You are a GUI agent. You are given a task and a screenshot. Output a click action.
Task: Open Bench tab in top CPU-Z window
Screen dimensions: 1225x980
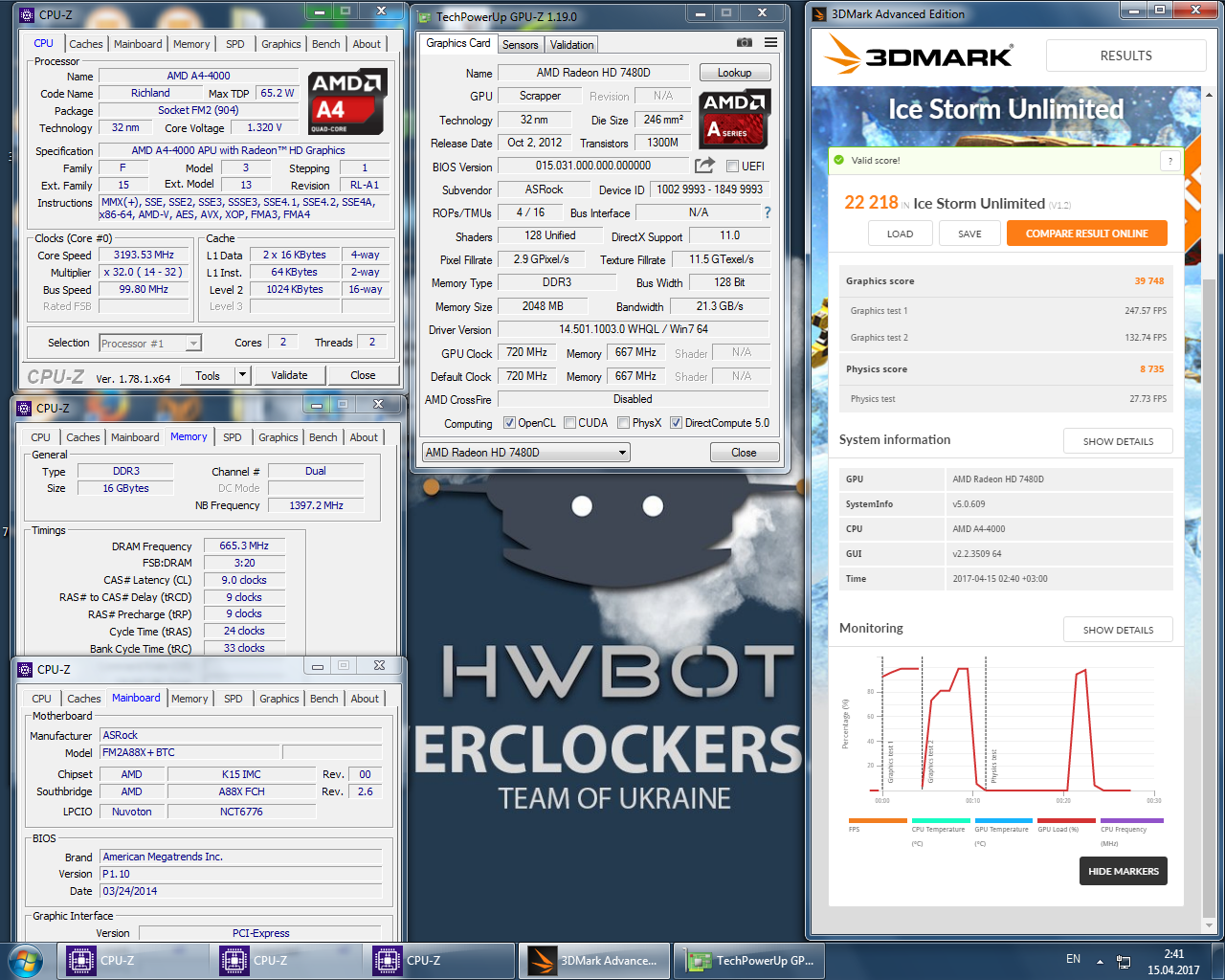tap(325, 44)
